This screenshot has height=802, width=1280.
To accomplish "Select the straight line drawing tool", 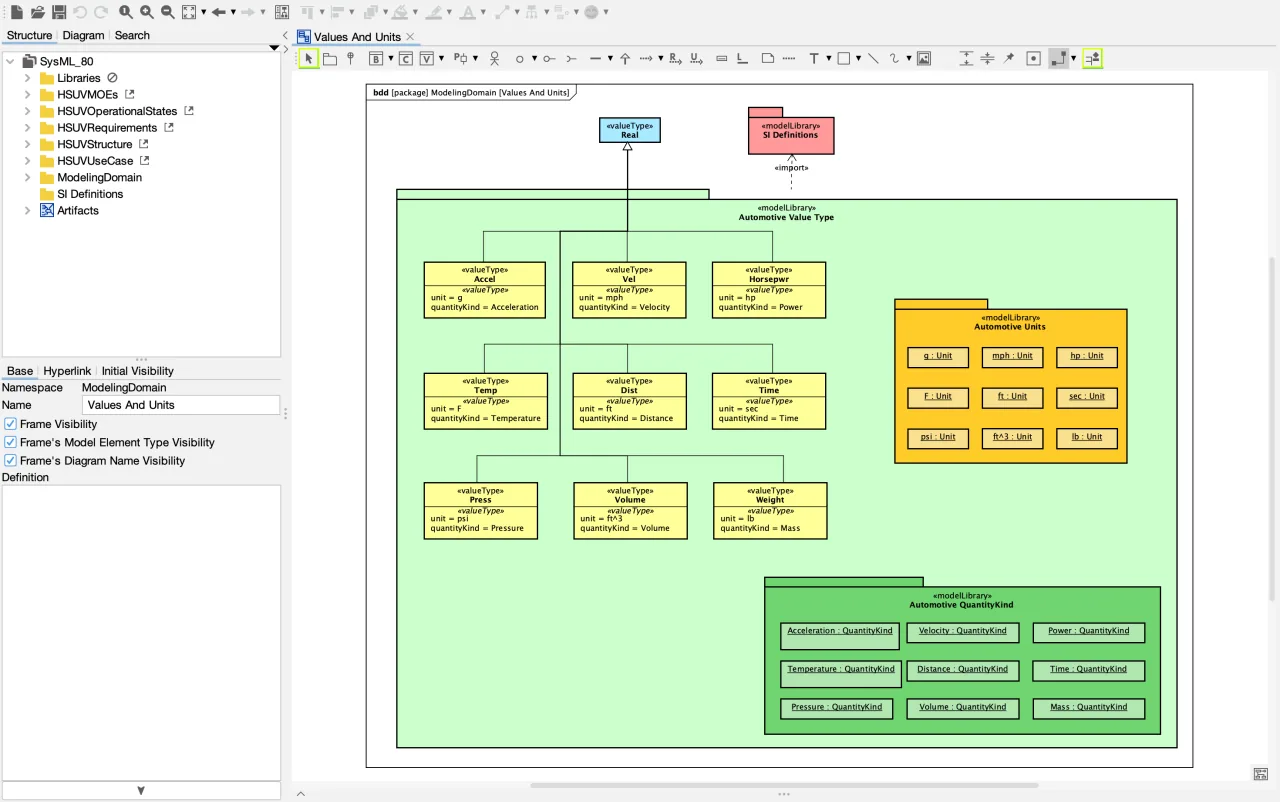I will coord(873,59).
